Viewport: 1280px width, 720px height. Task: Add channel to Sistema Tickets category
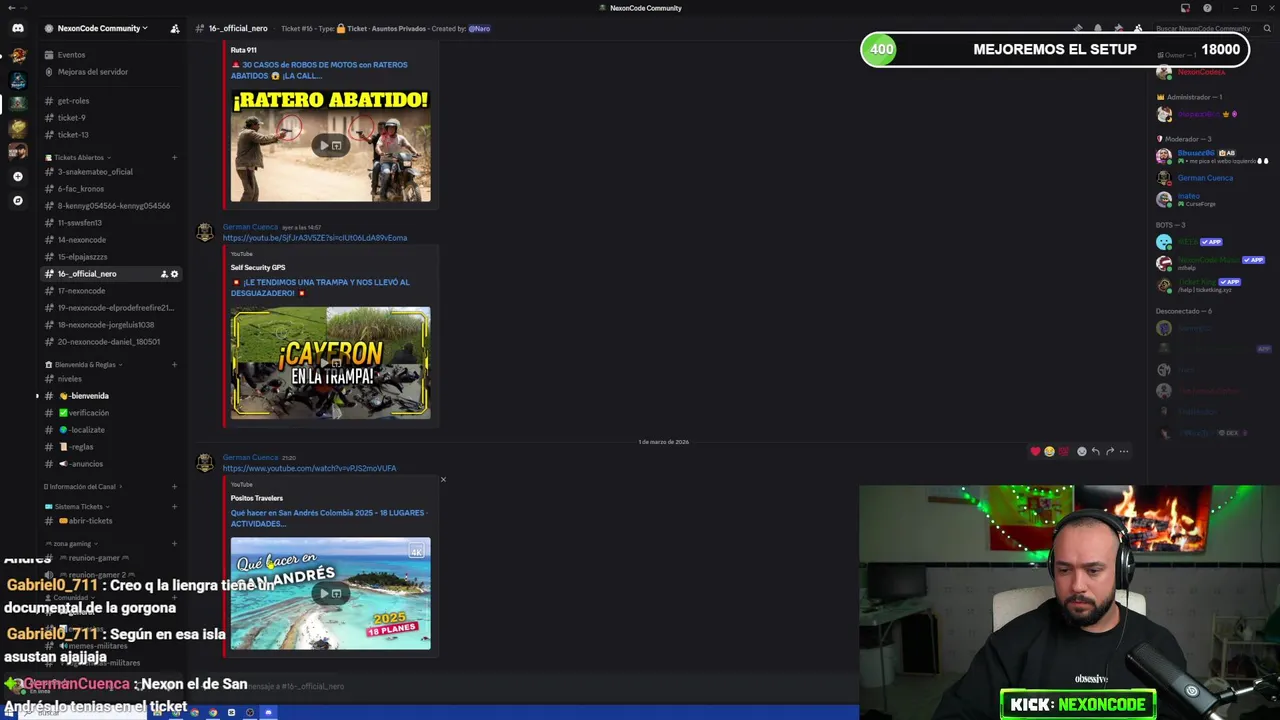pyautogui.click(x=174, y=507)
